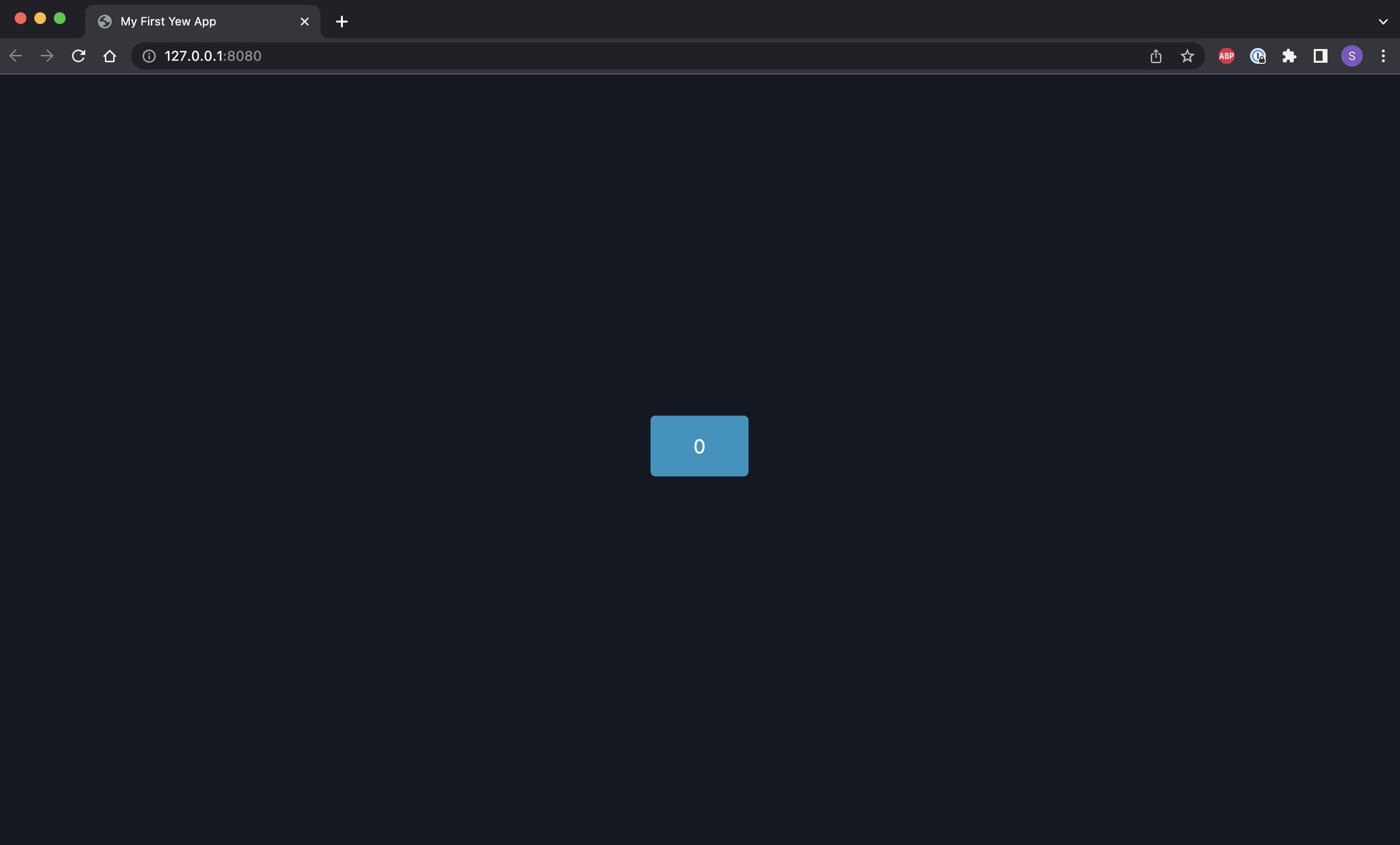Click the browser home button
The height and width of the screenshot is (845, 1400).
110,56
